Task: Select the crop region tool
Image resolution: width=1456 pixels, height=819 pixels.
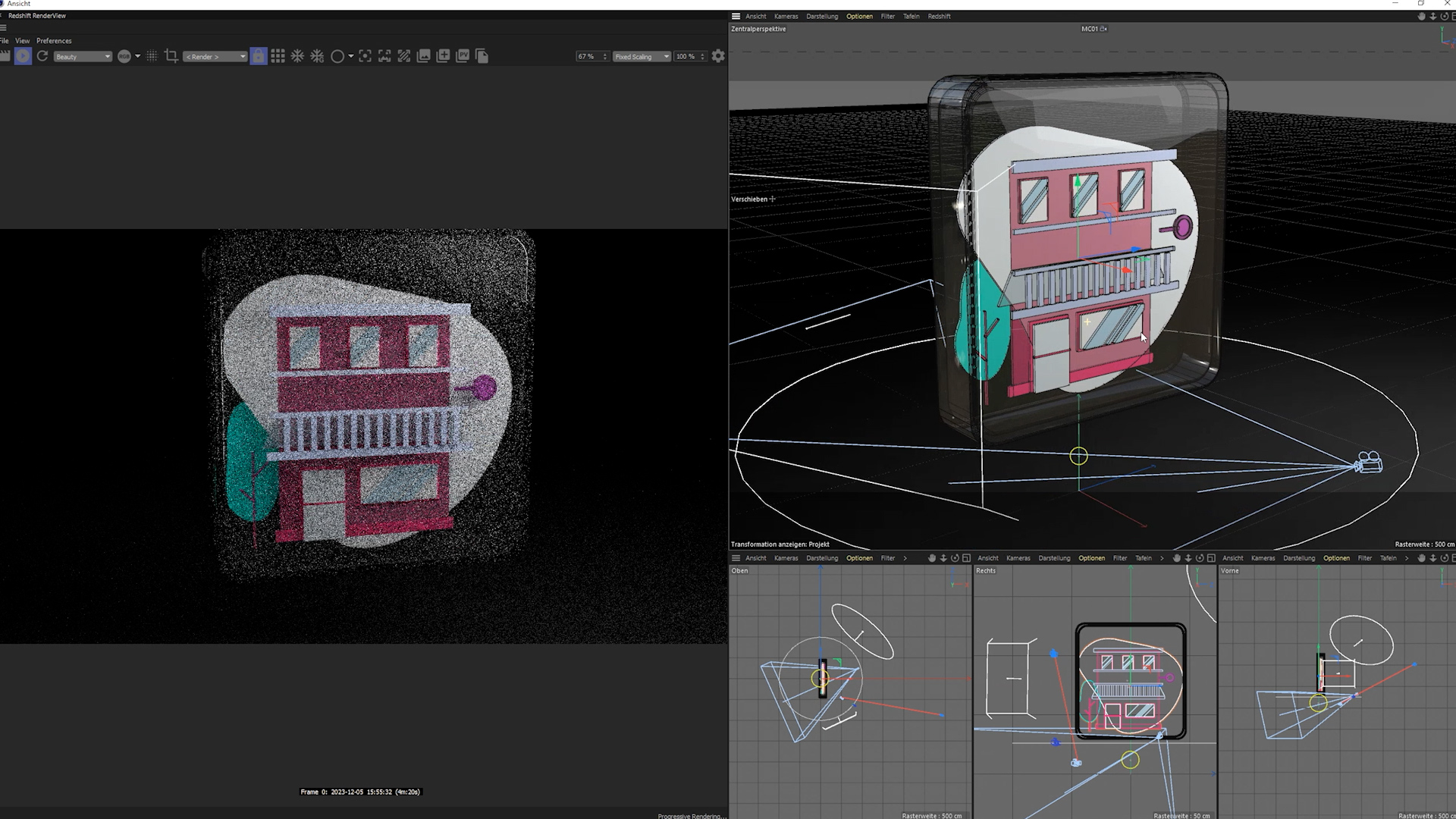Action: coord(171,56)
